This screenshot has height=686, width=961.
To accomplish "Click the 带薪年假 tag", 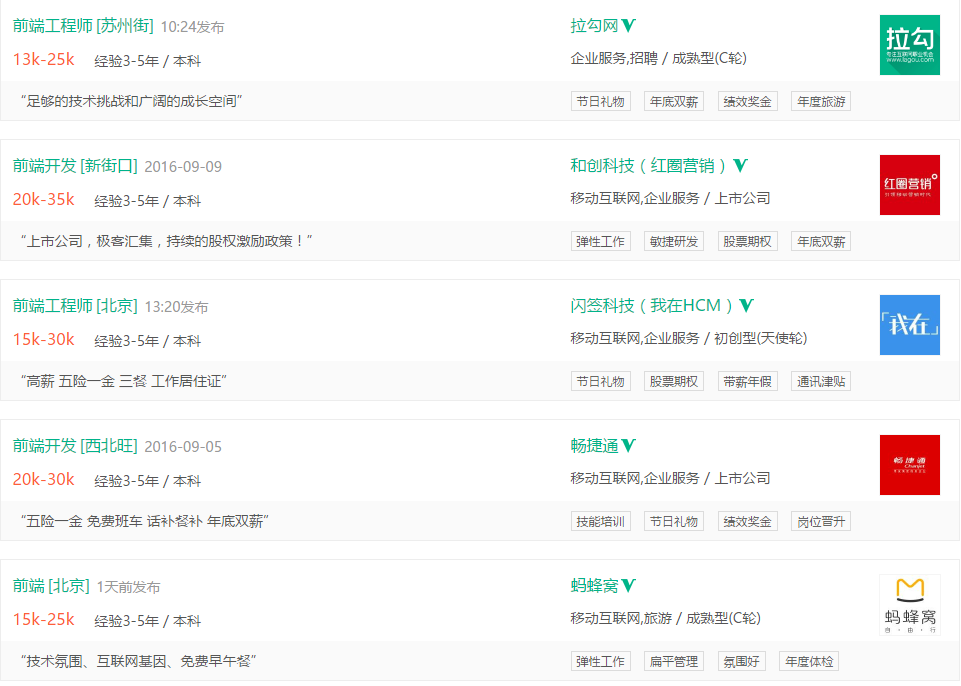I will [748, 381].
